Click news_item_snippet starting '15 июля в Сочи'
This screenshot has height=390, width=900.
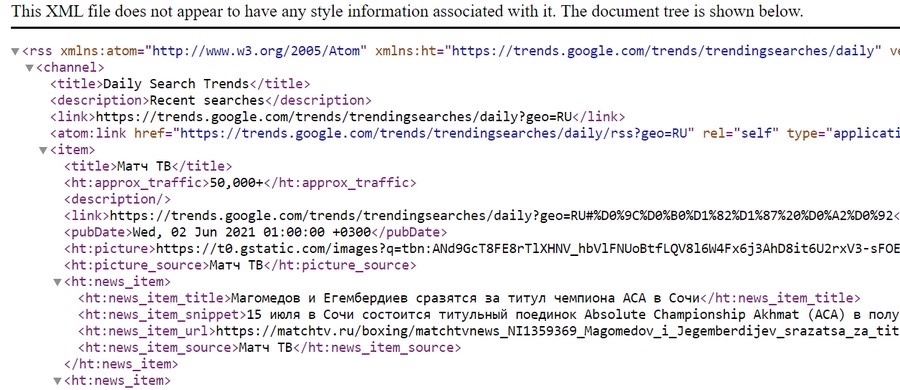click(572, 315)
